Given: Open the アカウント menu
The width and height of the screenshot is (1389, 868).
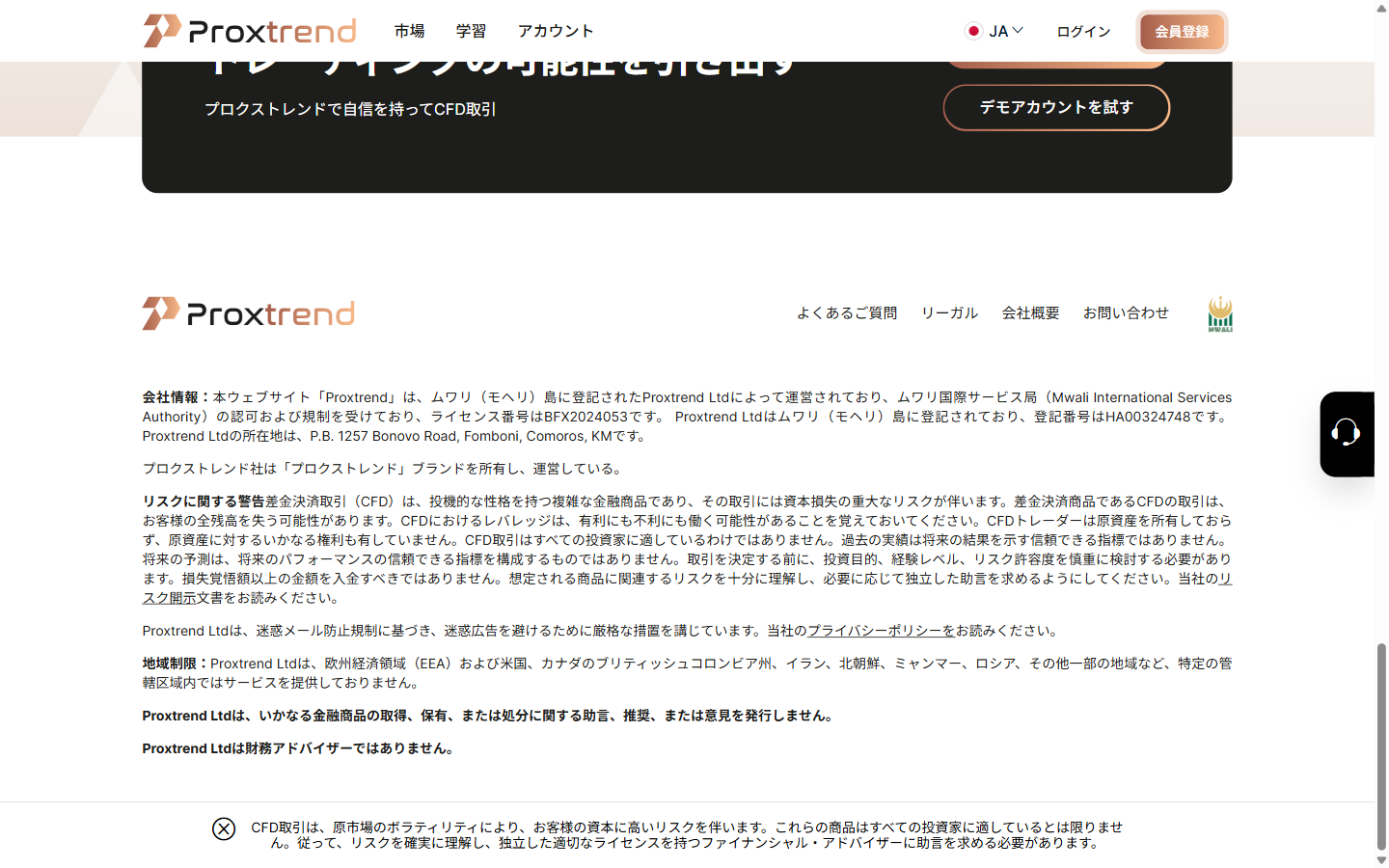Looking at the screenshot, I should (556, 31).
